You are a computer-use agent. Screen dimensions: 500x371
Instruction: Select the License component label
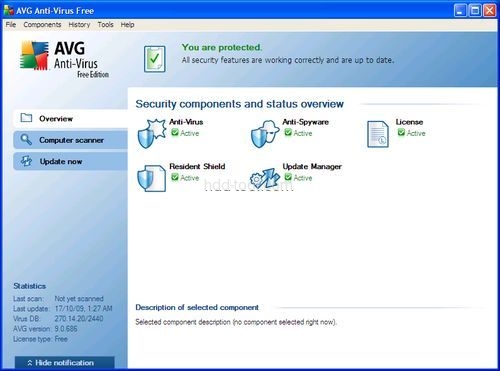(x=409, y=122)
